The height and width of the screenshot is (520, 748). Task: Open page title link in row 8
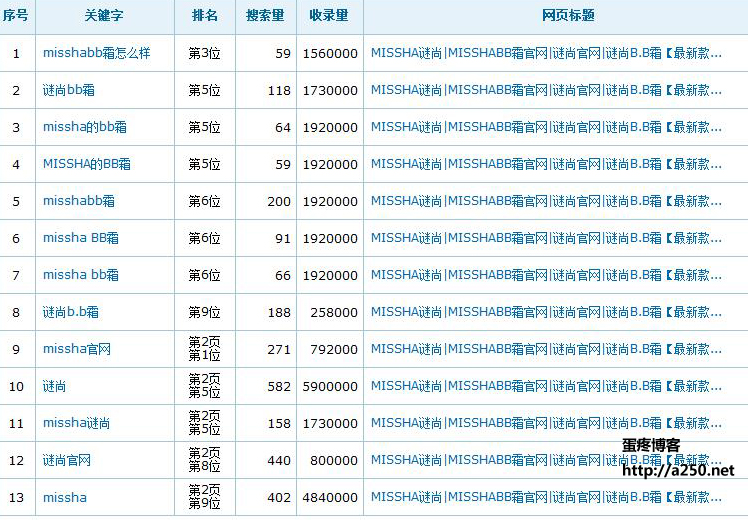pos(546,312)
